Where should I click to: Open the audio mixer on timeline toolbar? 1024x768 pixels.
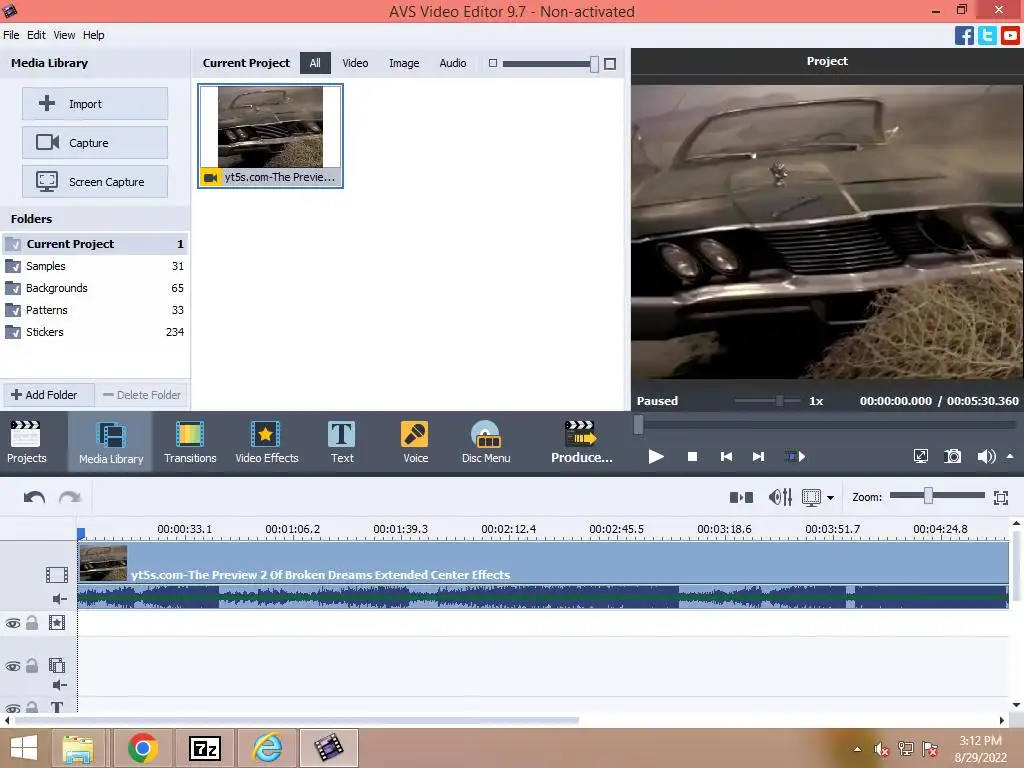(780, 498)
